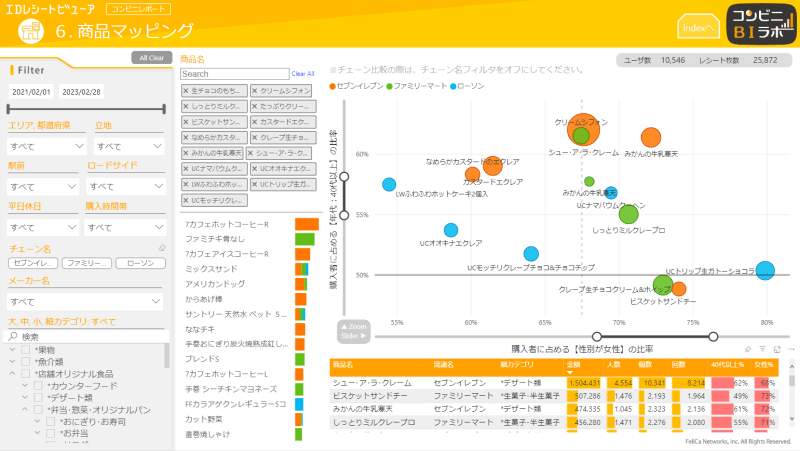This screenshot has height=451, width=800.
Task: Remove the クレープ生チョ product chip
Action: (x=255, y=138)
